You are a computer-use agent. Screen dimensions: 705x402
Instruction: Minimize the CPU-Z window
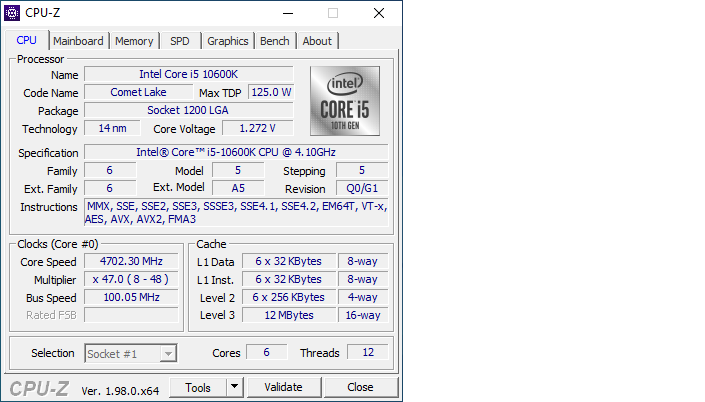click(288, 13)
